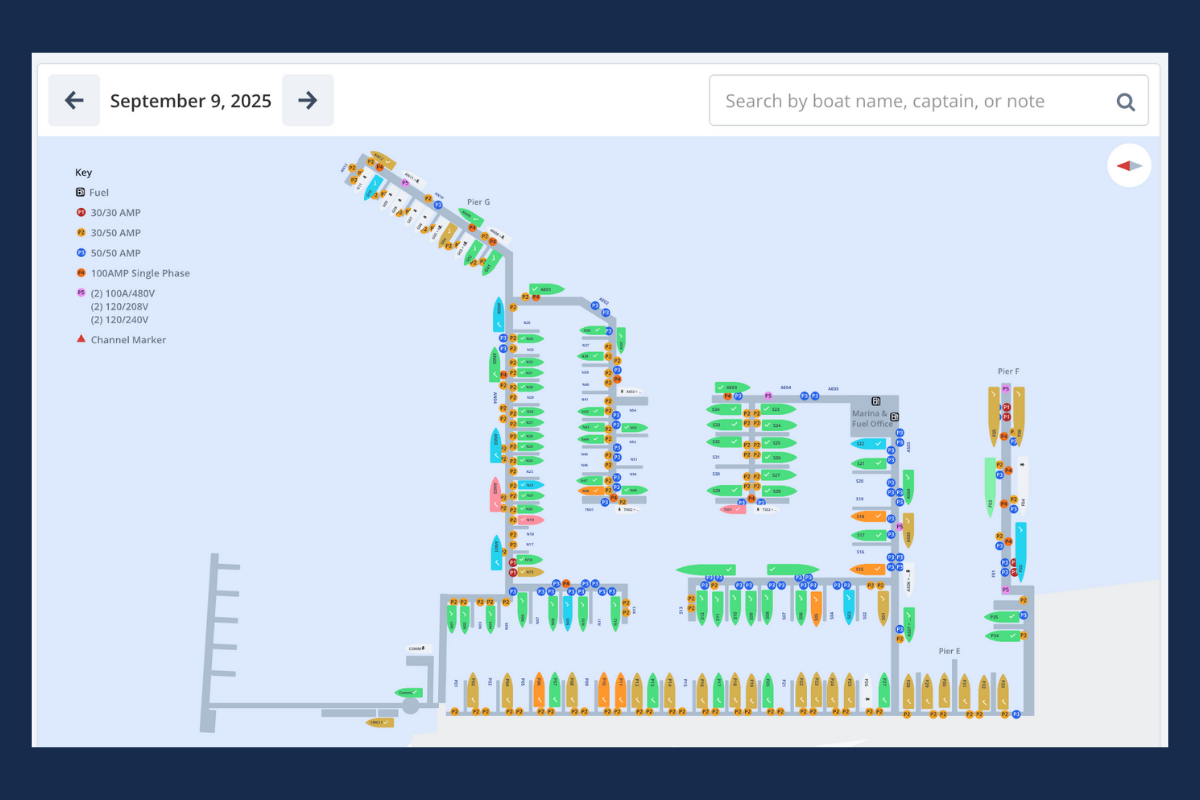This screenshot has height=800, width=1200.
Task: Click the search by boat name field
Action: point(910,101)
